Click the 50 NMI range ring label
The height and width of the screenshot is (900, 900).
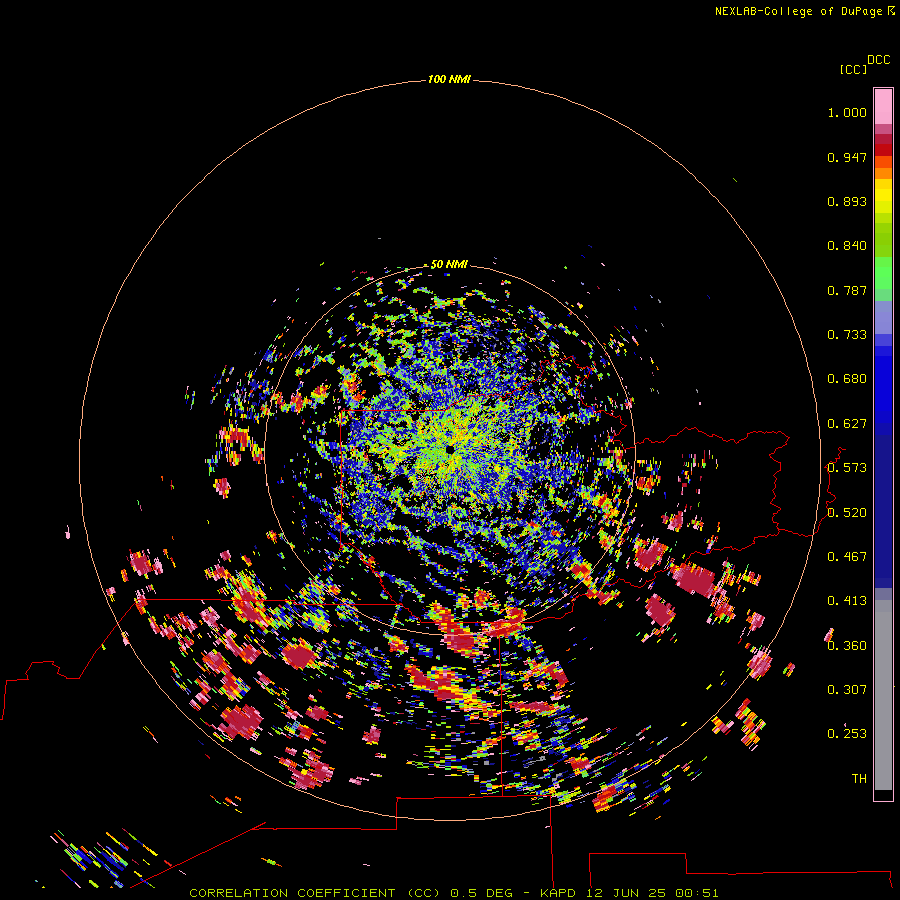click(449, 264)
